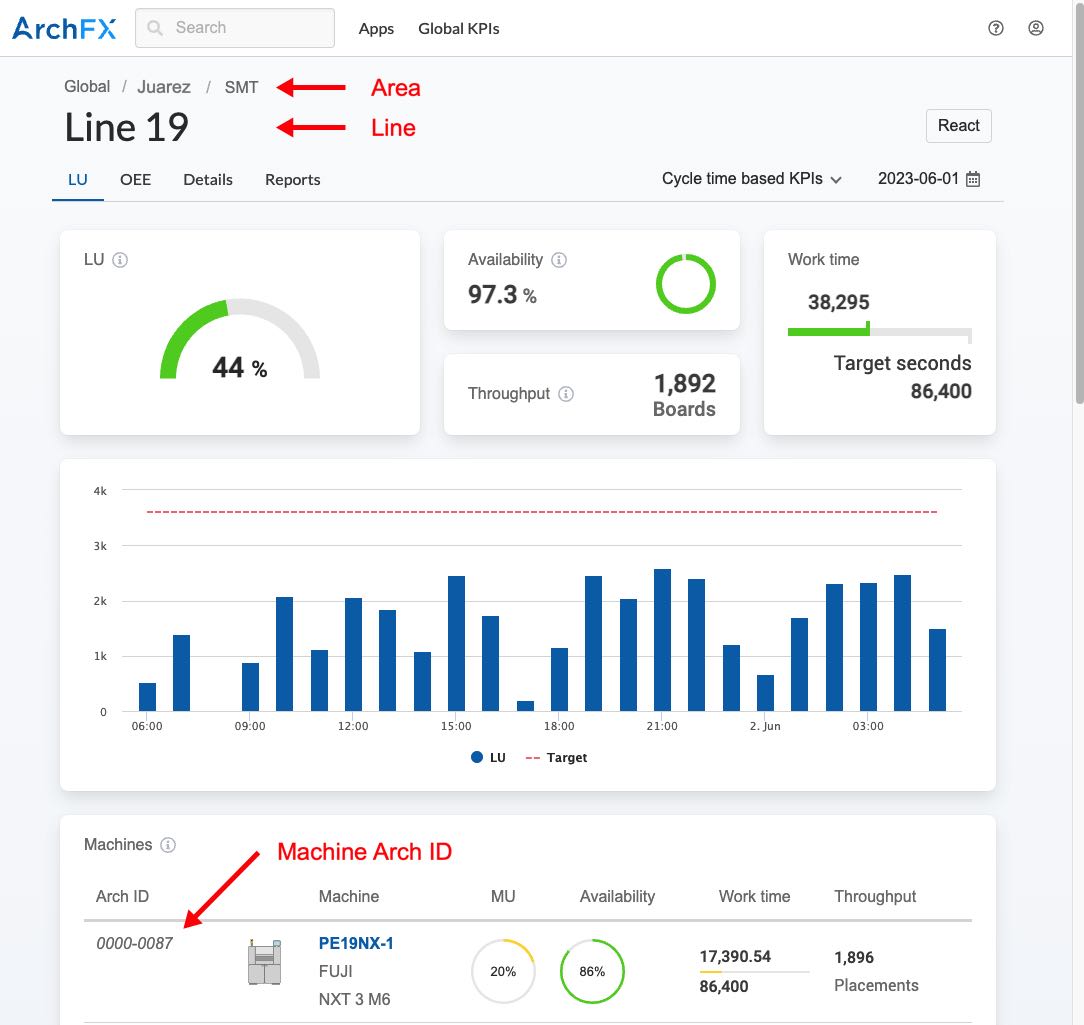1084x1025 pixels.
Task: Open Global KPIs from the top bar
Action: click(458, 29)
